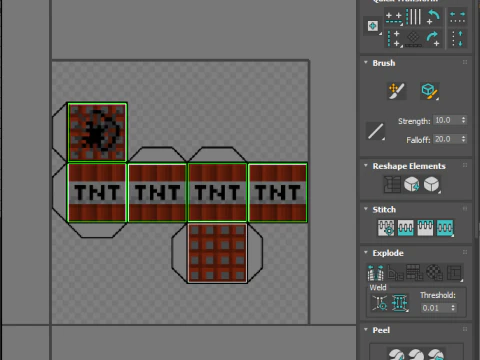Click the Set Pivot icon in Quick Transform
480x360 pixels.
(x=373, y=26)
